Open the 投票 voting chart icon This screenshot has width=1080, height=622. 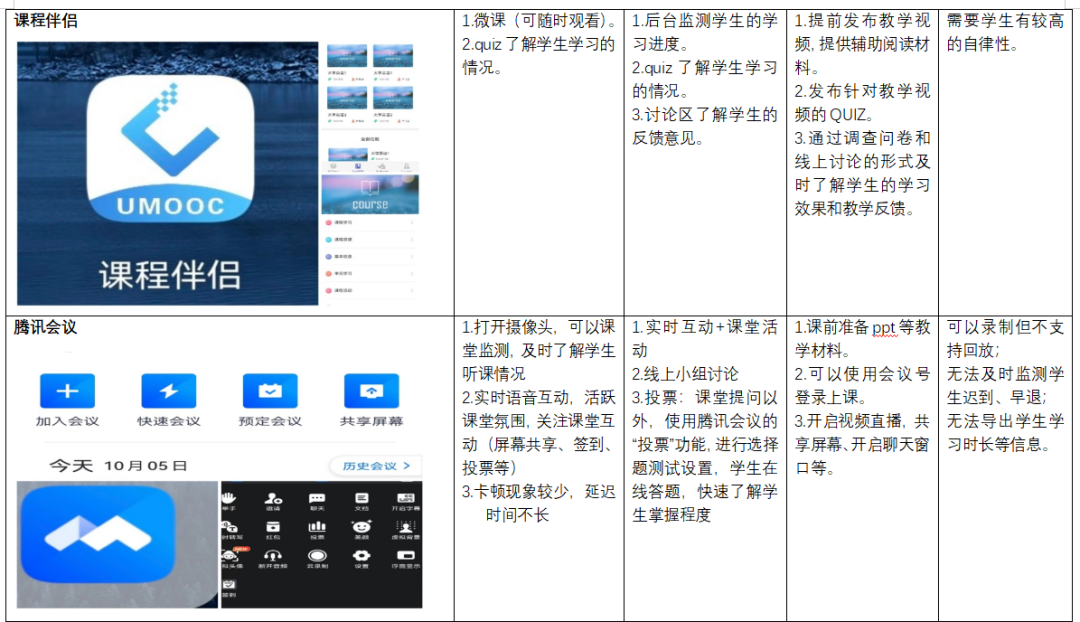coord(317,527)
